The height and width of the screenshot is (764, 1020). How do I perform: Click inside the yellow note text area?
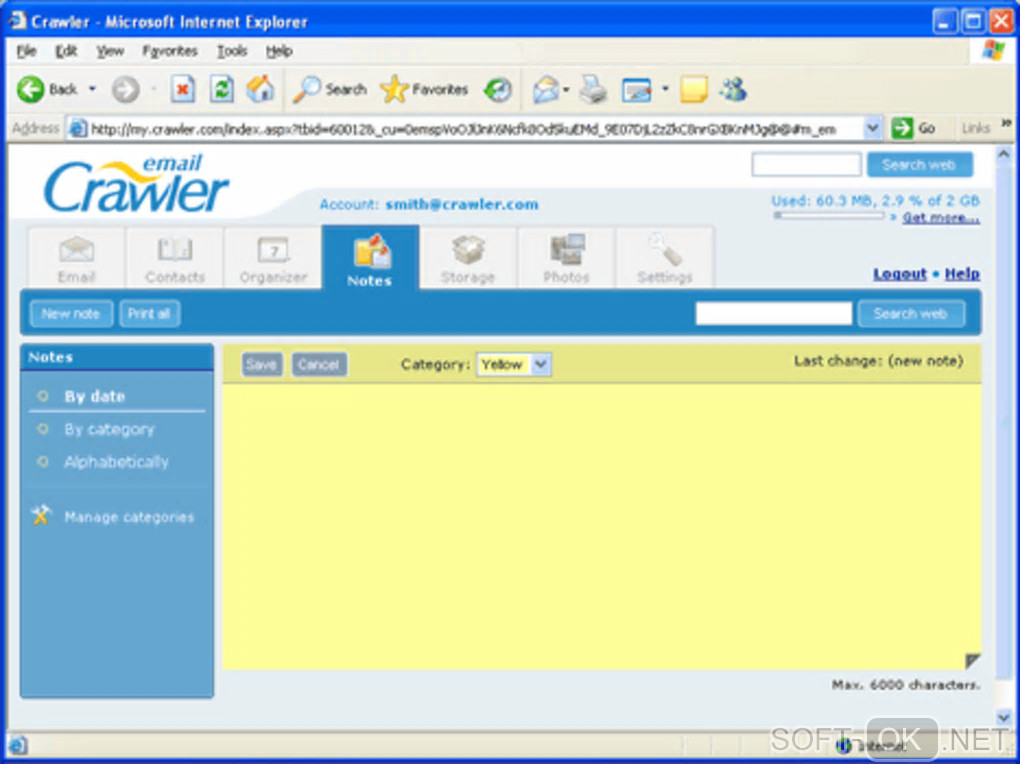(x=601, y=526)
